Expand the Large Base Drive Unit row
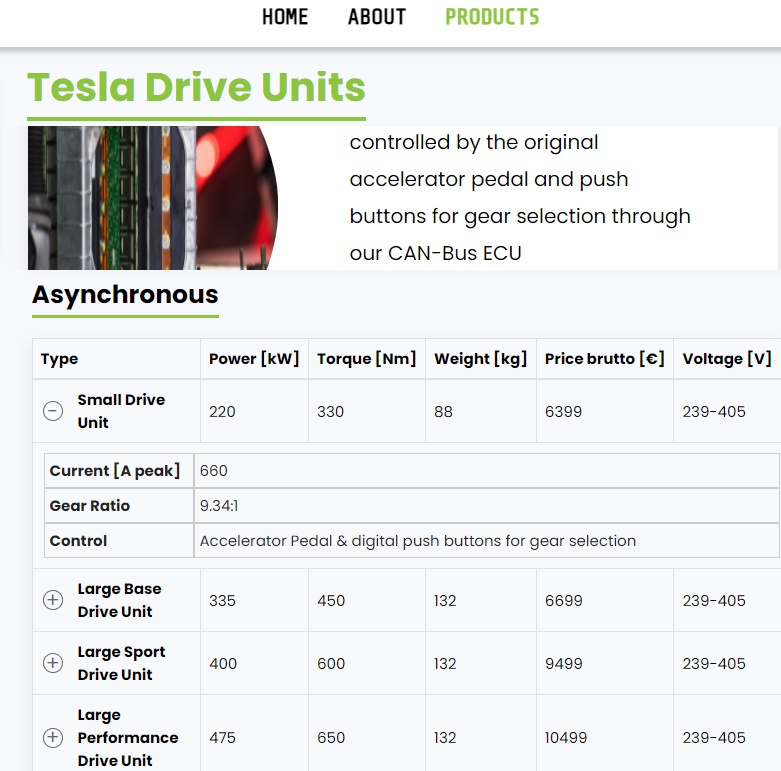Image resolution: width=781 pixels, height=771 pixels. click(53, 600)
